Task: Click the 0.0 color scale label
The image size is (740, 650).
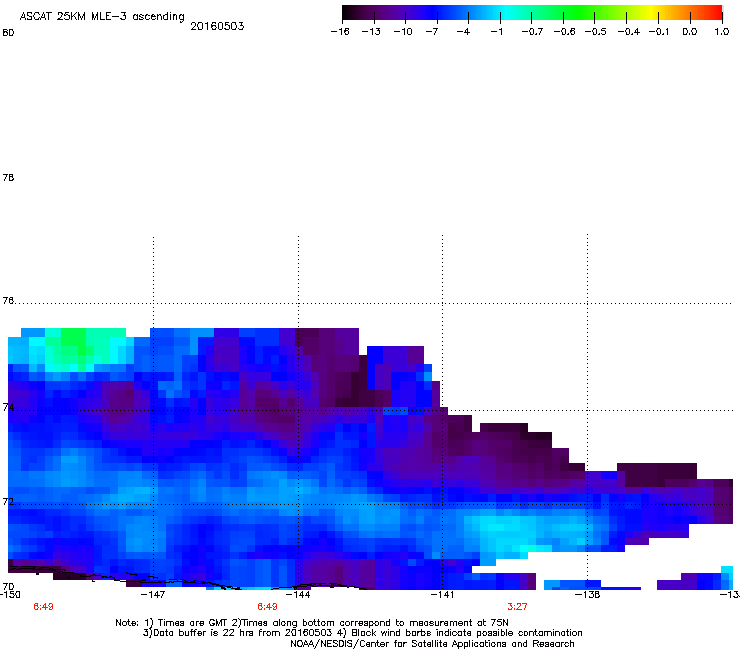Action: 690,32
